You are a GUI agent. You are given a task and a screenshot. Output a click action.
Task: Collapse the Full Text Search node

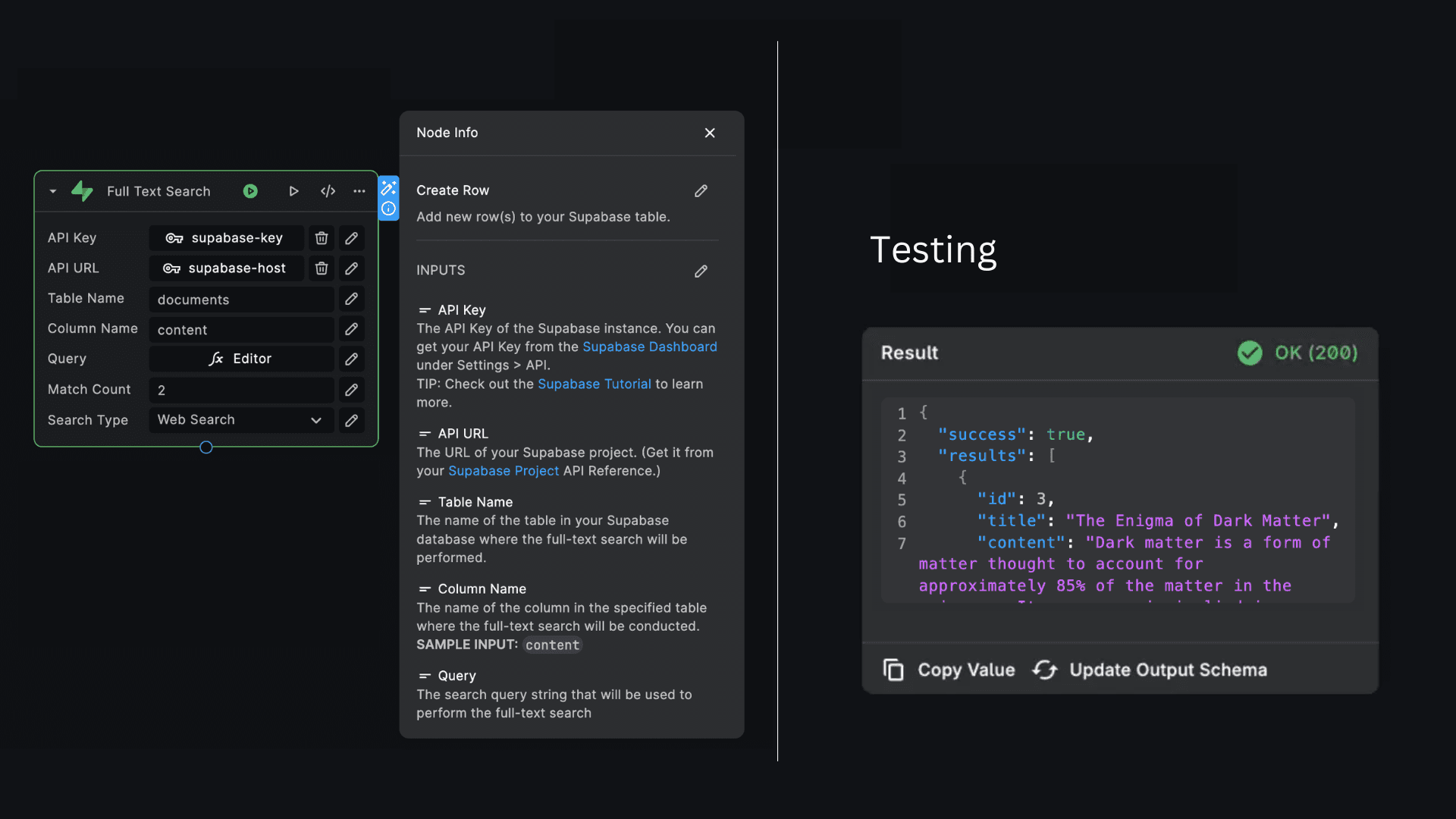click(x=53, y=191)
